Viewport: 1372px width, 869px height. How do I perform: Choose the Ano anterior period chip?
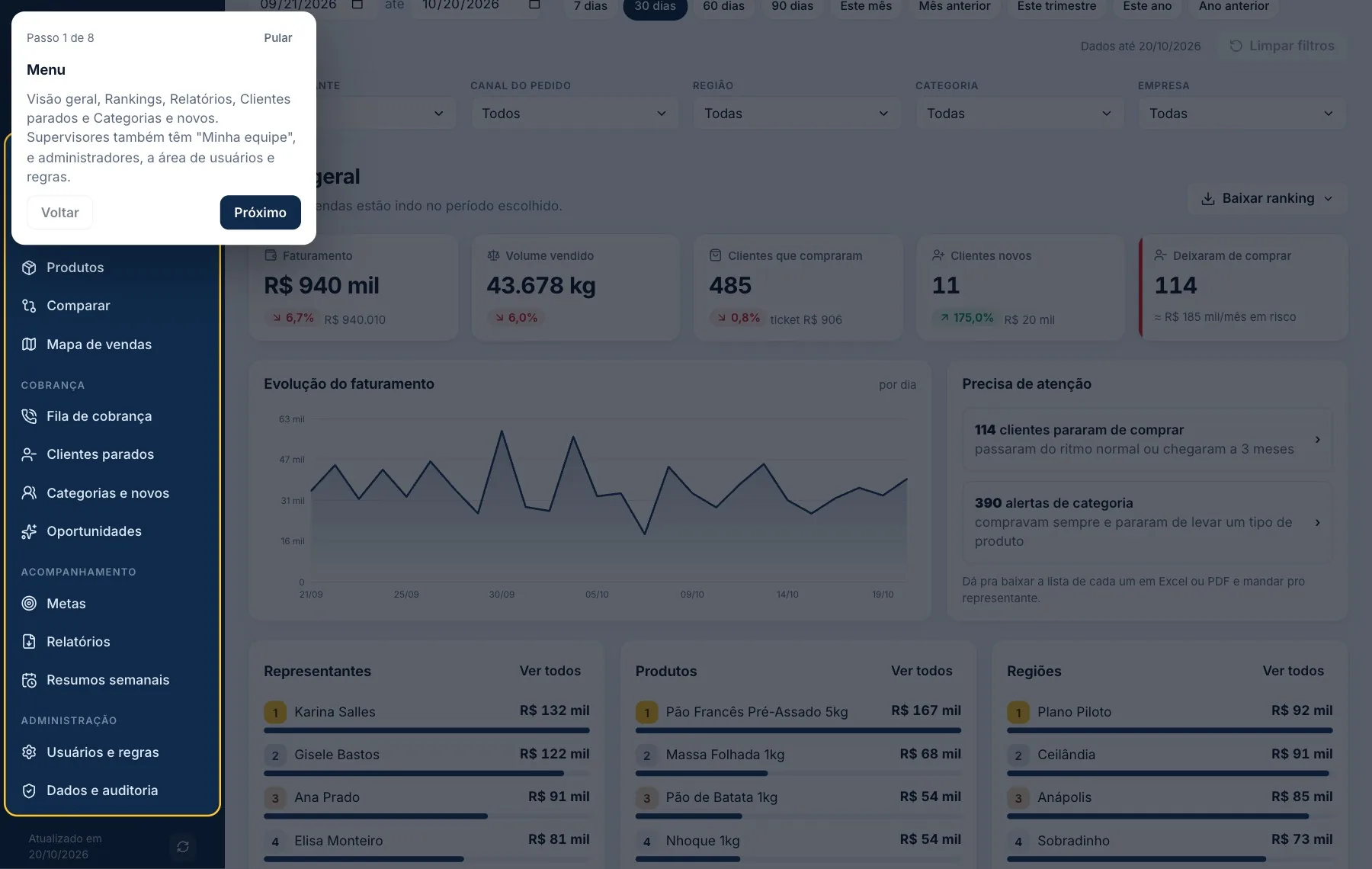1233,7
